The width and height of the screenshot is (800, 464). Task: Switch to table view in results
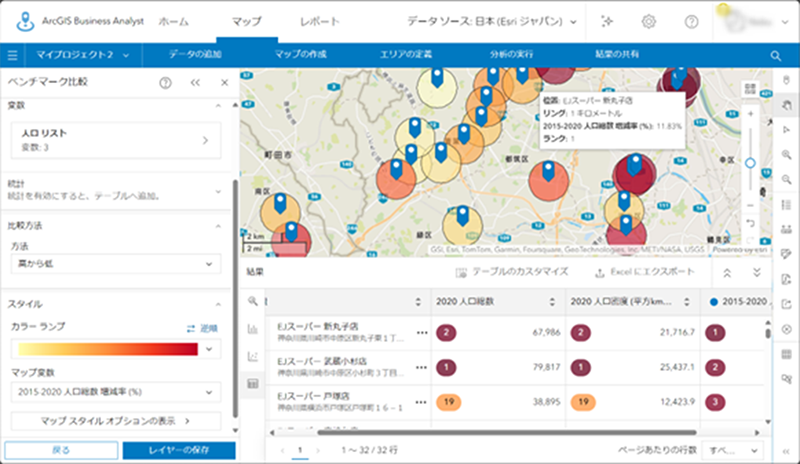(x=253, y=383)
